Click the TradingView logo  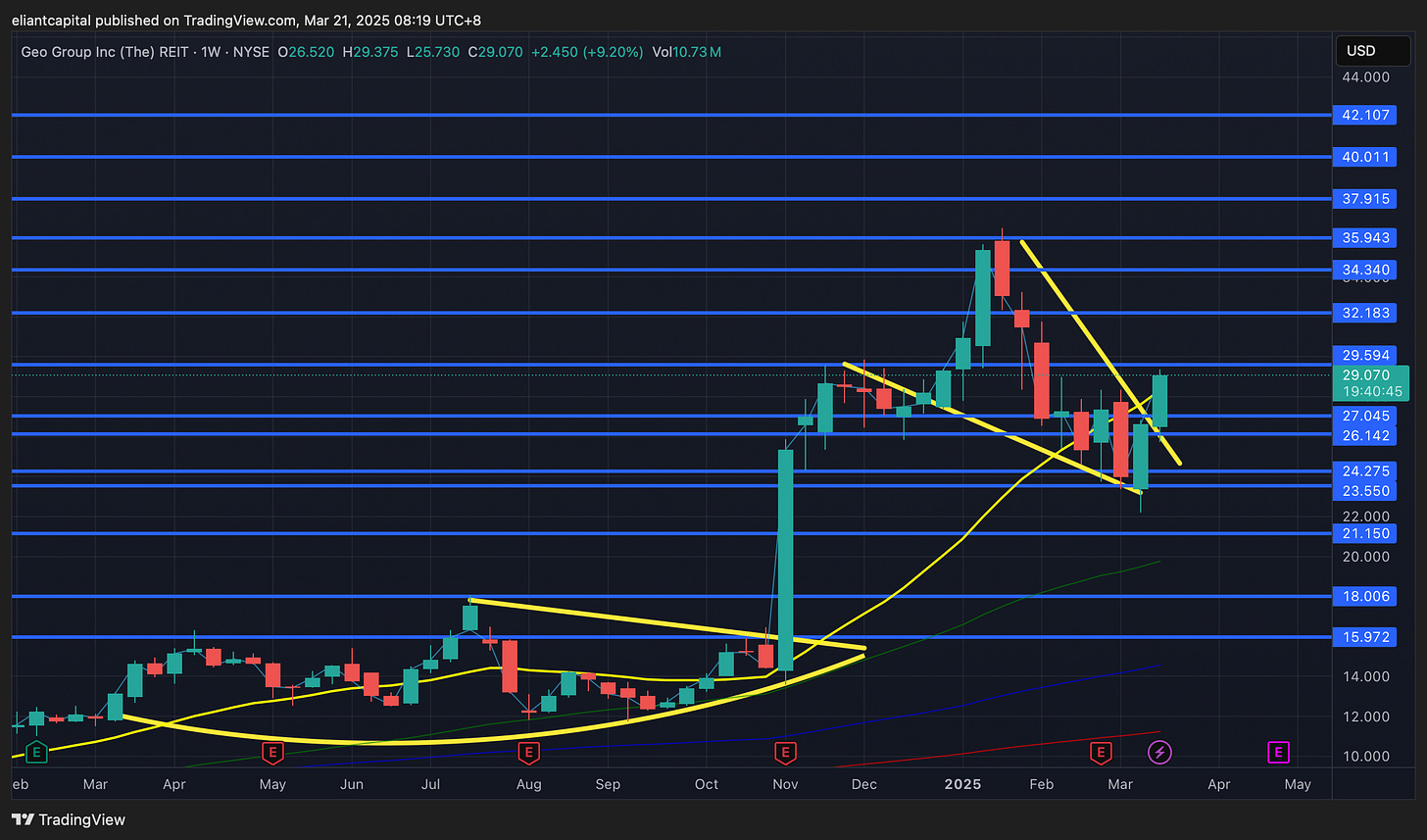coord(70,819)
